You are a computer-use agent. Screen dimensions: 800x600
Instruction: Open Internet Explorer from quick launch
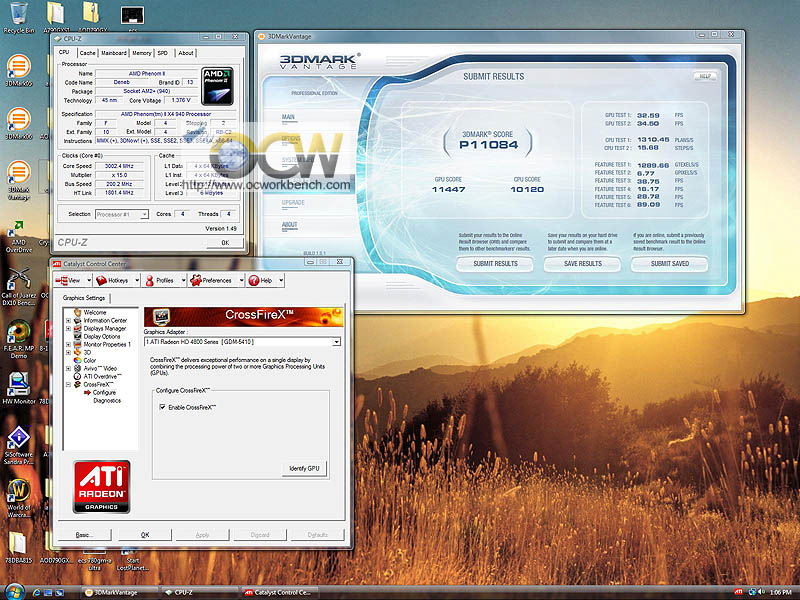point(36,592)
